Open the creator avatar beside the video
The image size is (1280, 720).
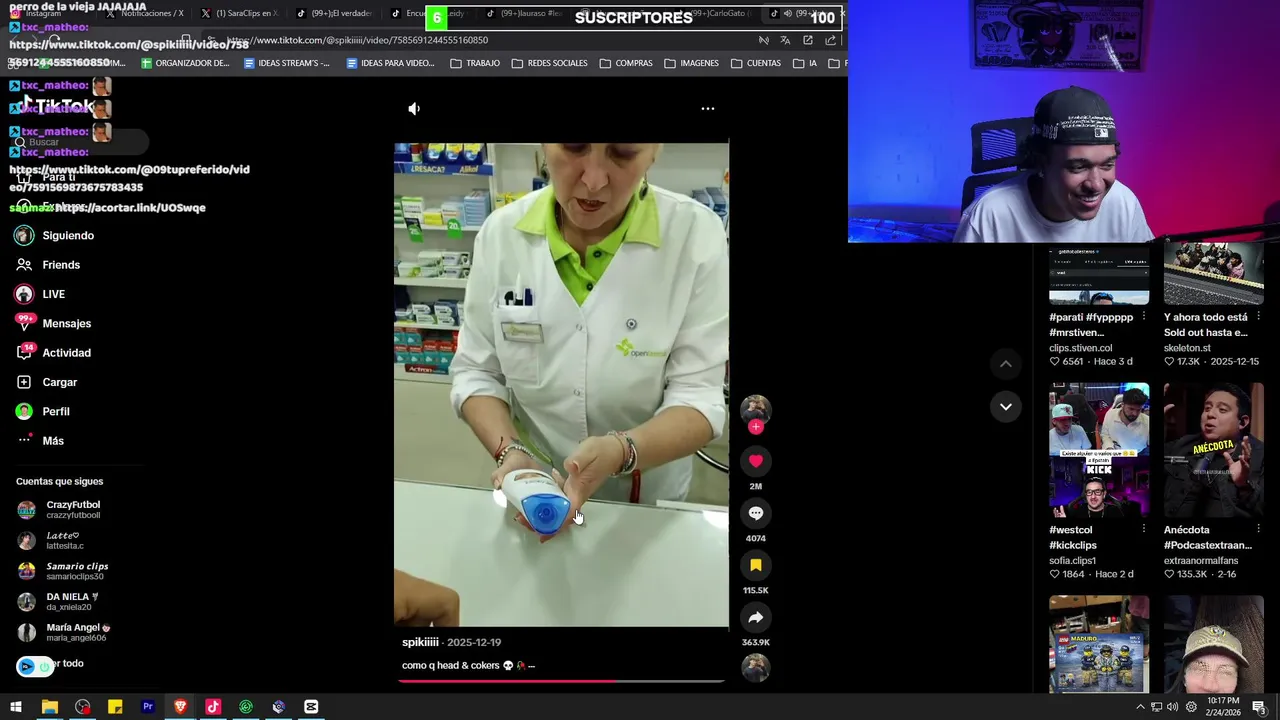tap(755, 408)
